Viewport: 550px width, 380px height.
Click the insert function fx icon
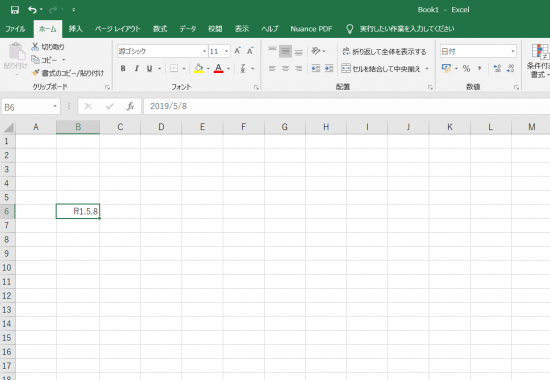[x=130, y=106]
